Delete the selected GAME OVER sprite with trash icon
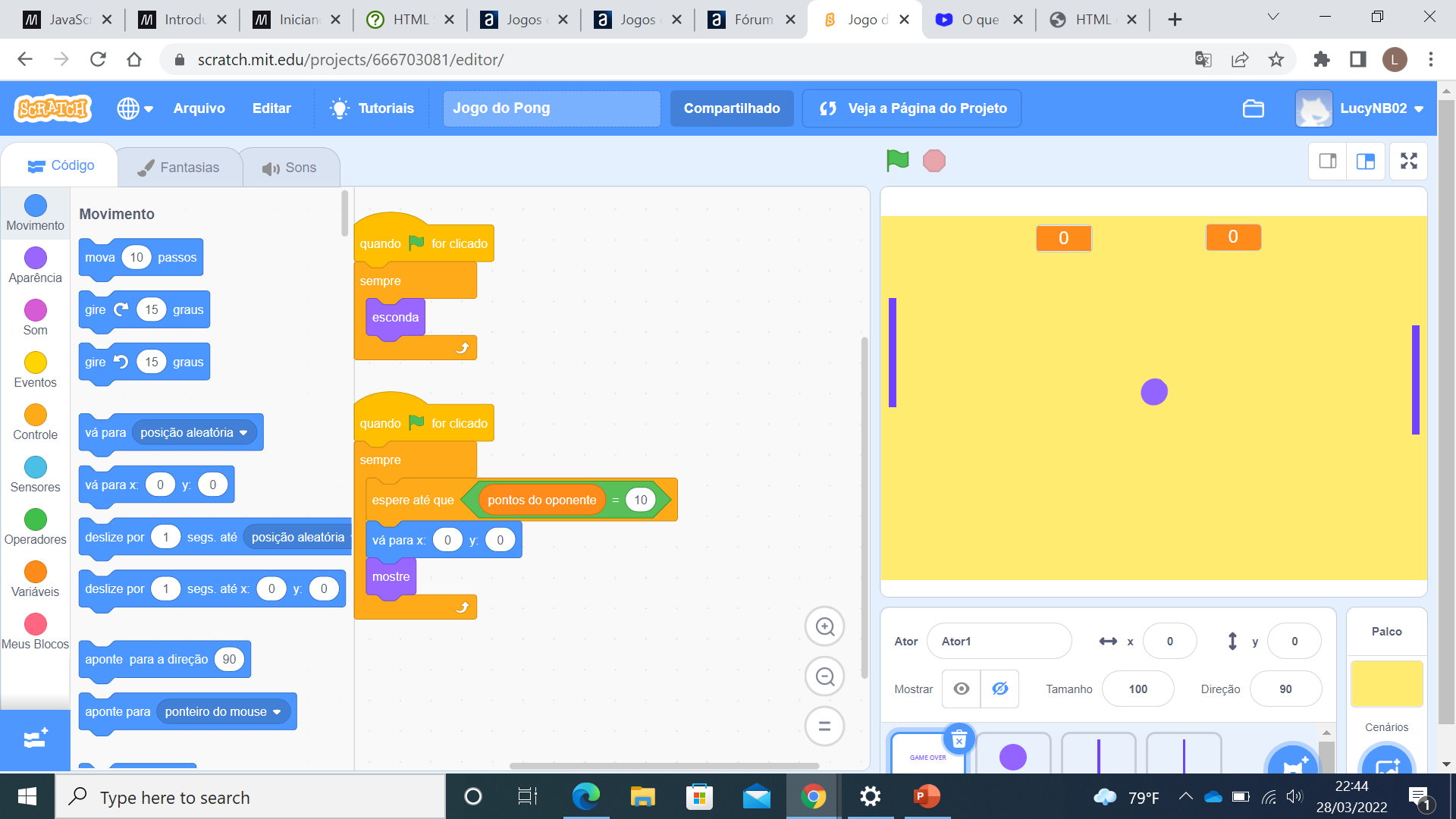The height and width of the screenshot is (819, 1456). pos(959,739)
